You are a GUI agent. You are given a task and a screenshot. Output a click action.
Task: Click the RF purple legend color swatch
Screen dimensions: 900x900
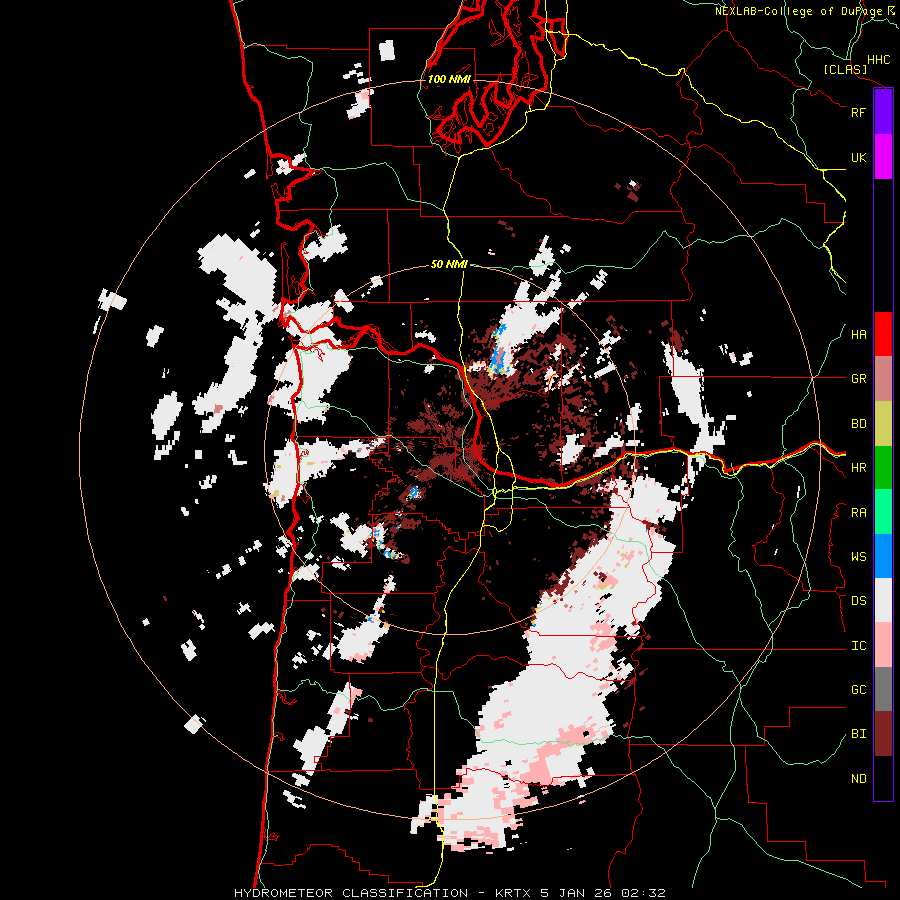pyautogui.click(x=883, y=112)
